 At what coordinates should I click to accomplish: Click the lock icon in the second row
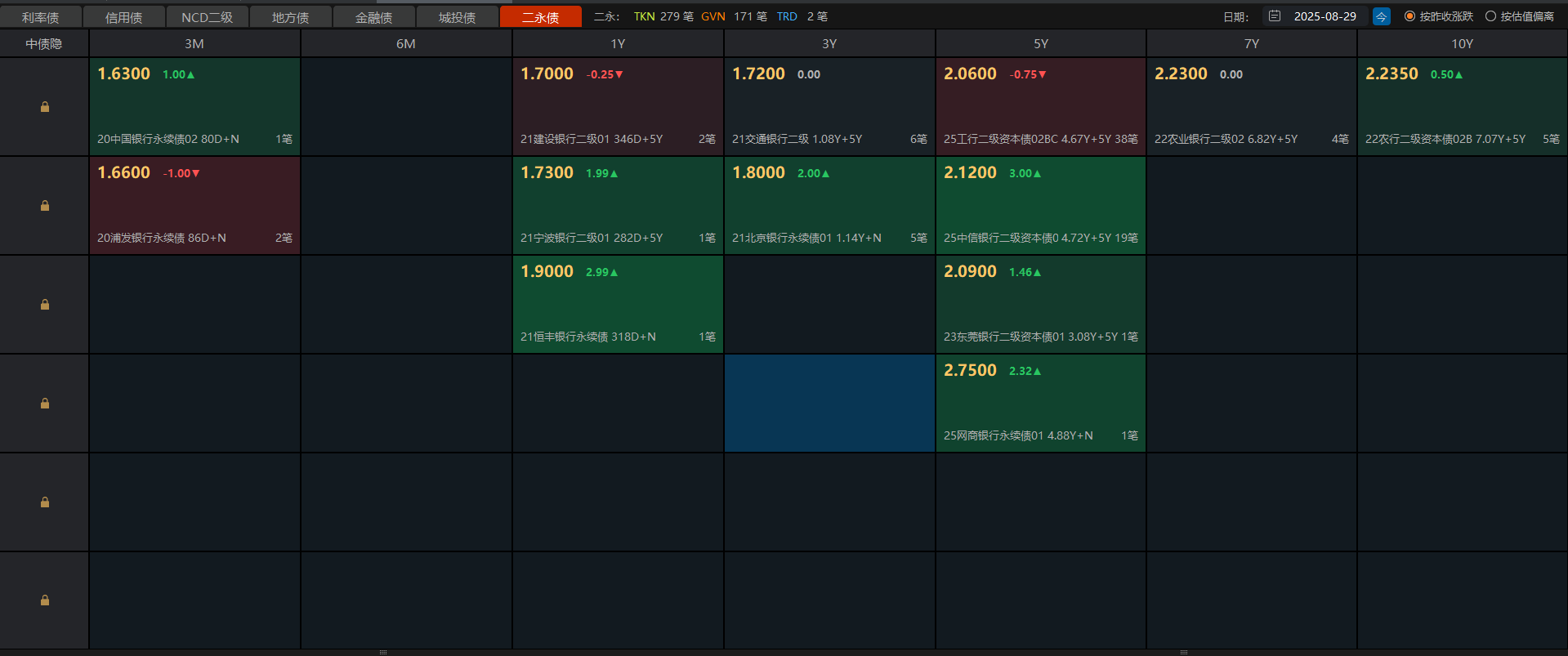pyautogui.click(x=45, y=206)
